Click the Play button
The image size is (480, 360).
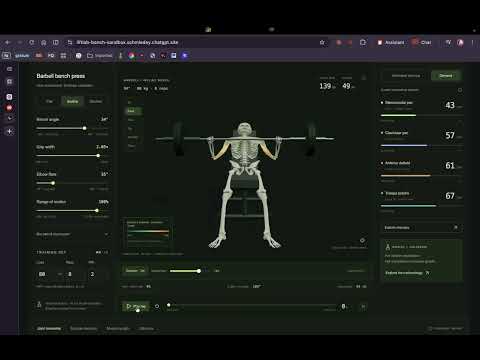(136, 306)
